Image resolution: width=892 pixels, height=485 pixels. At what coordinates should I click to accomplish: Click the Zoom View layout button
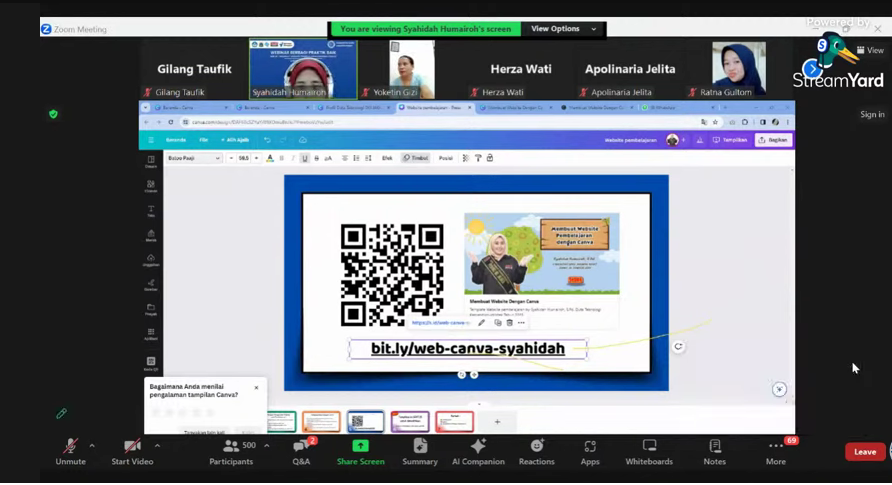pyautogui.click(x=870, y=51)
